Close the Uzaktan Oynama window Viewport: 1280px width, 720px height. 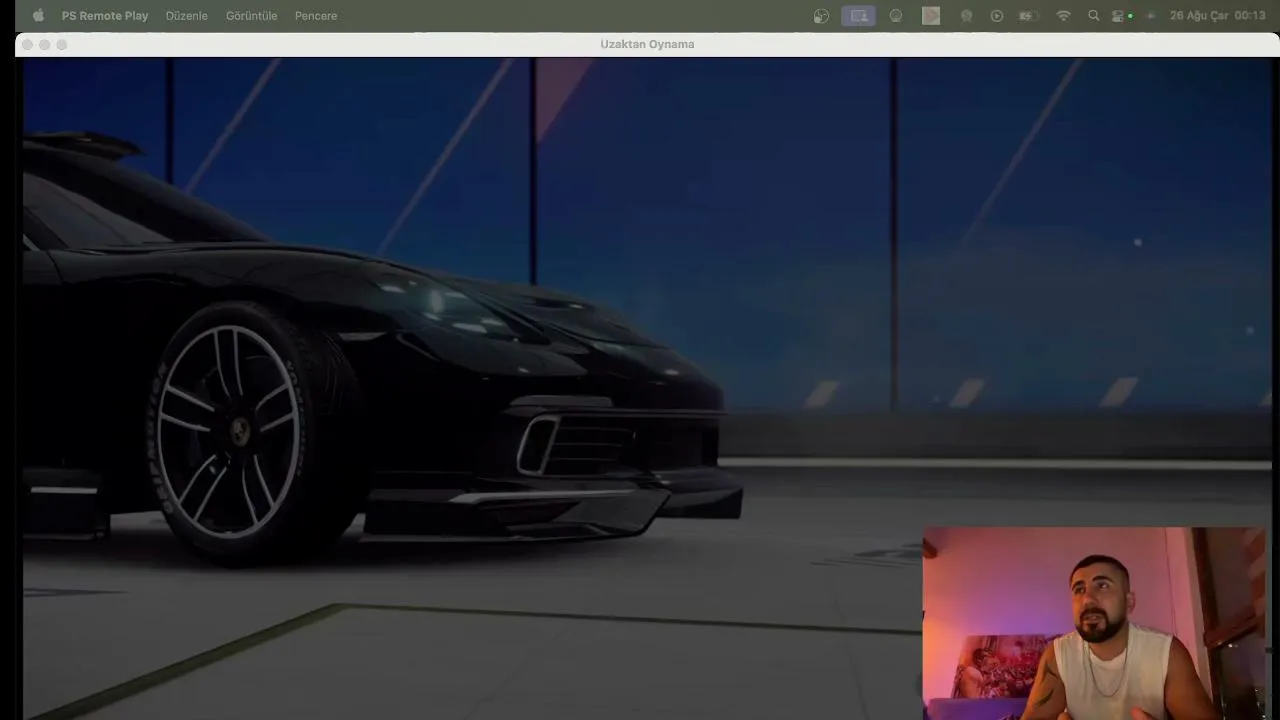[27, 45]
